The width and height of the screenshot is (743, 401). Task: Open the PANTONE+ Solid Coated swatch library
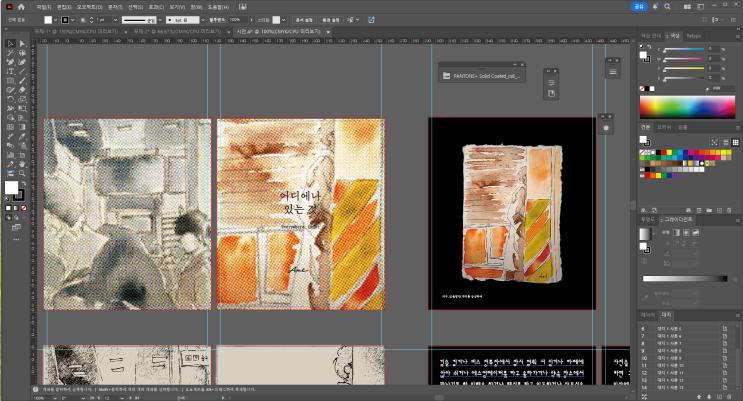(482, 76)
